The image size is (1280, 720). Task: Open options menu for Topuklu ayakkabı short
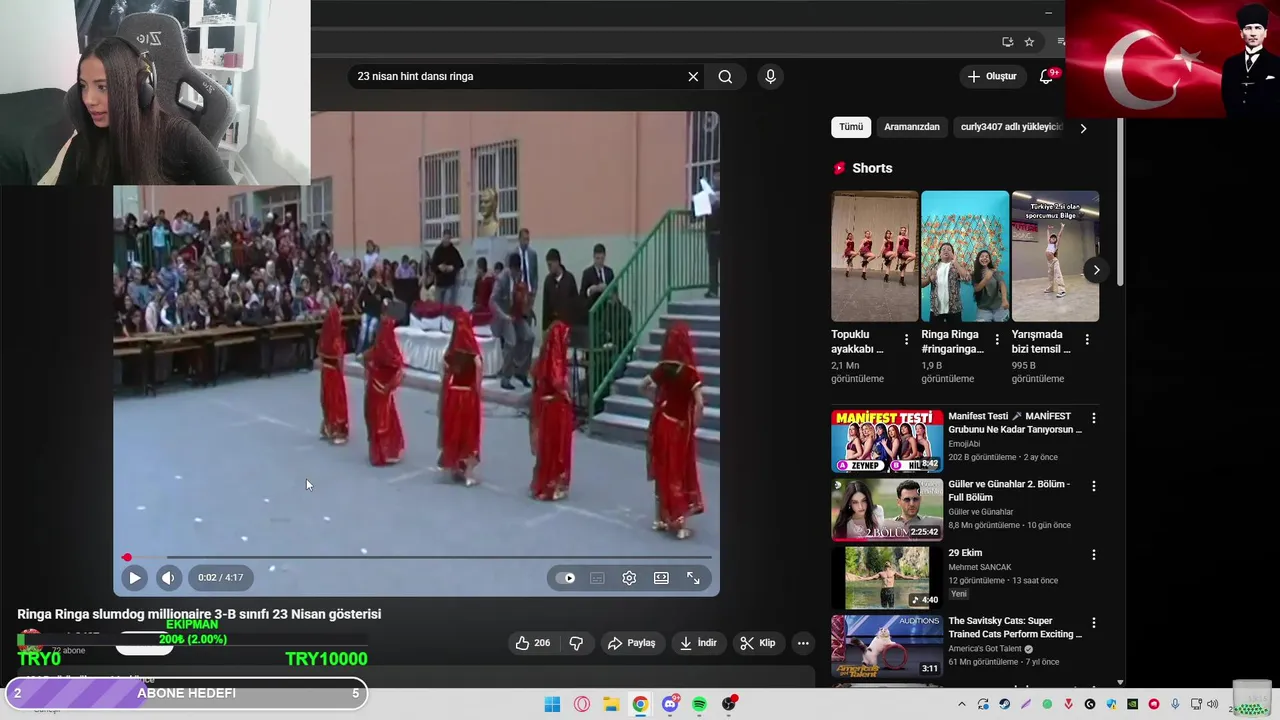tap(907, 340)
